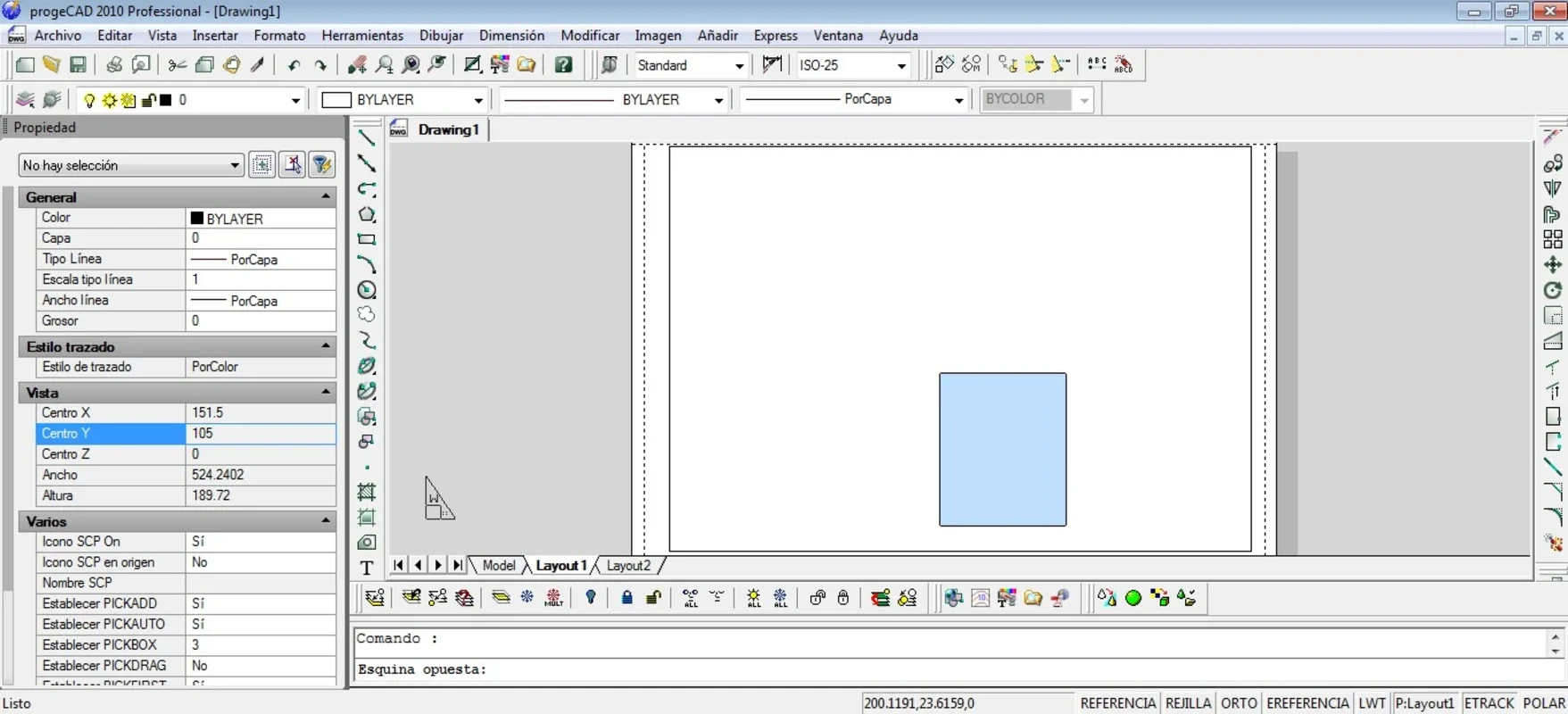
Task: Cut selection with scissors icon
Action: pyautogui.click(x=178, y=65)
